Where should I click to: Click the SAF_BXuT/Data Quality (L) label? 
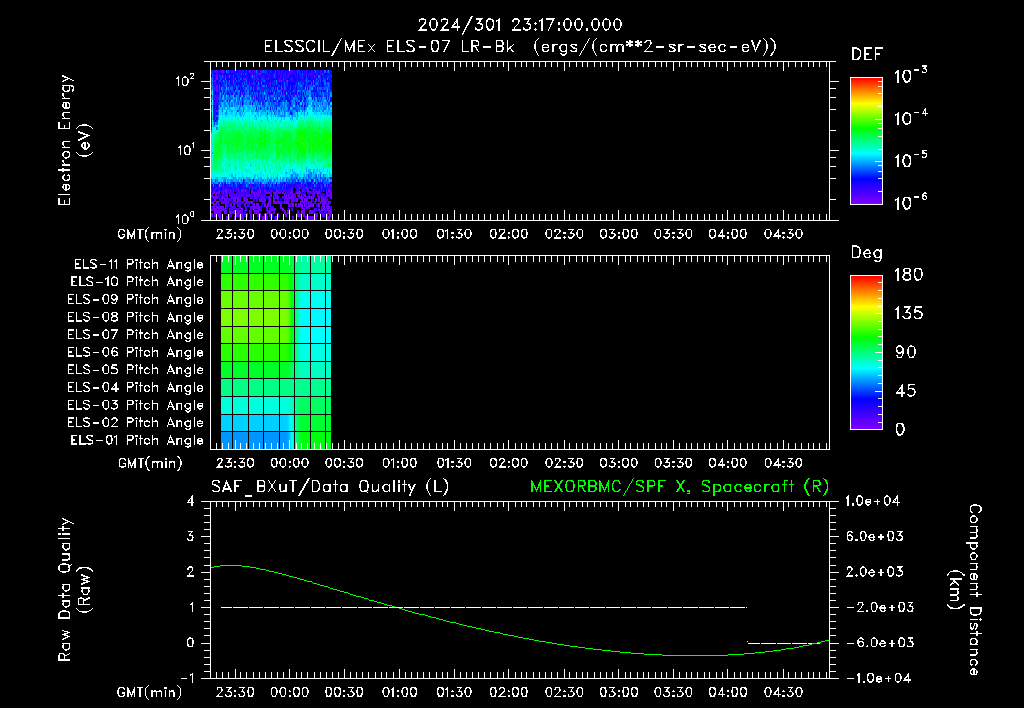point(330,487)
